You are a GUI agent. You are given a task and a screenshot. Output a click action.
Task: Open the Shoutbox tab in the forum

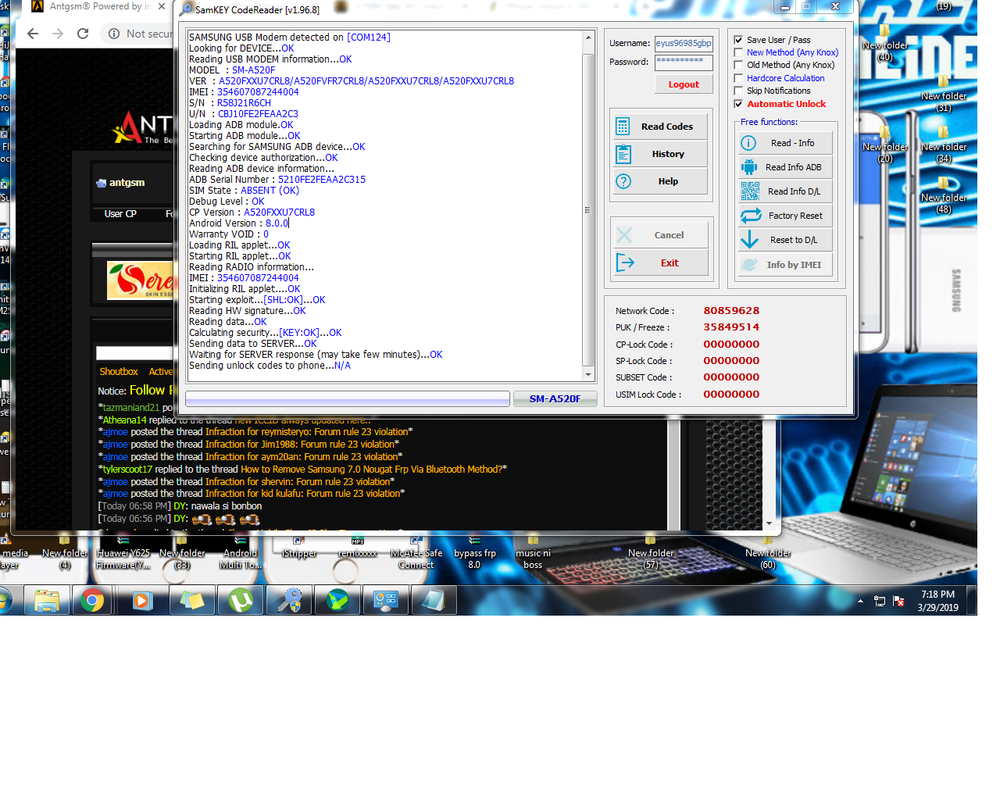click(119, 371)
